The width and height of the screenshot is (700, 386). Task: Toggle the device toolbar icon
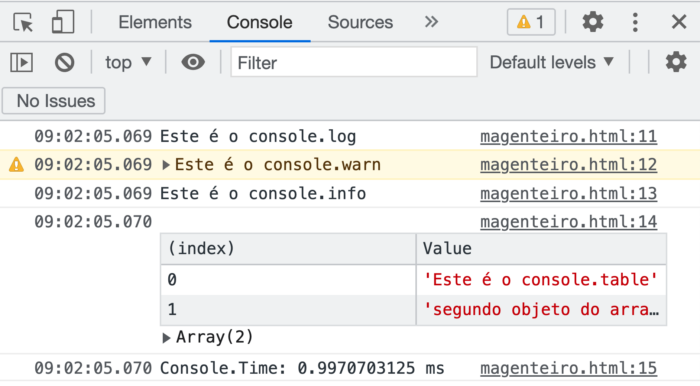coord(62,22)
